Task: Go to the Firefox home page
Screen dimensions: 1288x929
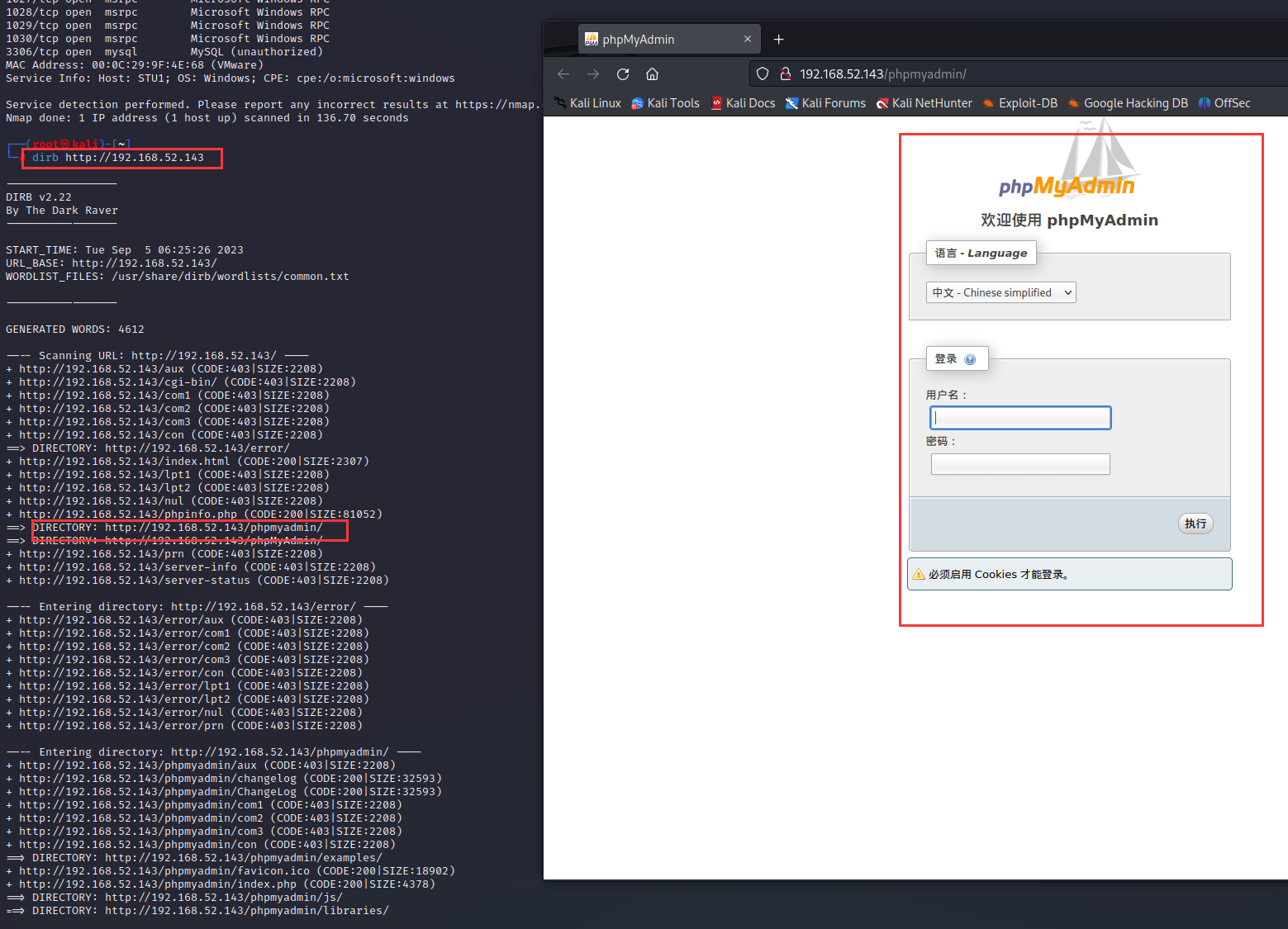Action: pos(652,74)
